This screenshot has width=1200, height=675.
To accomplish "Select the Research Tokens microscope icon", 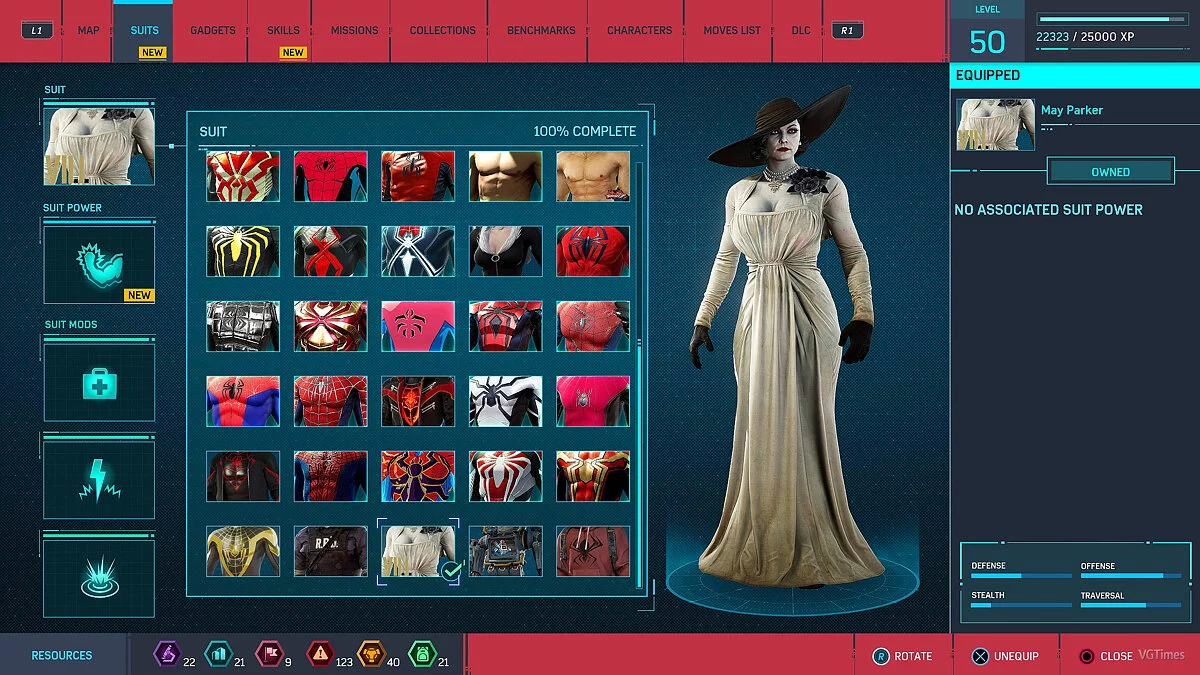I will 166,655.
